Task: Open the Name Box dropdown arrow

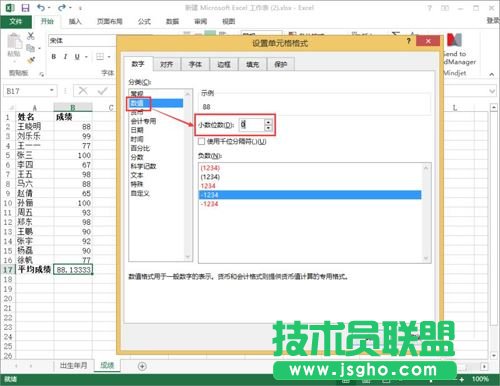Action: point(52,91)
